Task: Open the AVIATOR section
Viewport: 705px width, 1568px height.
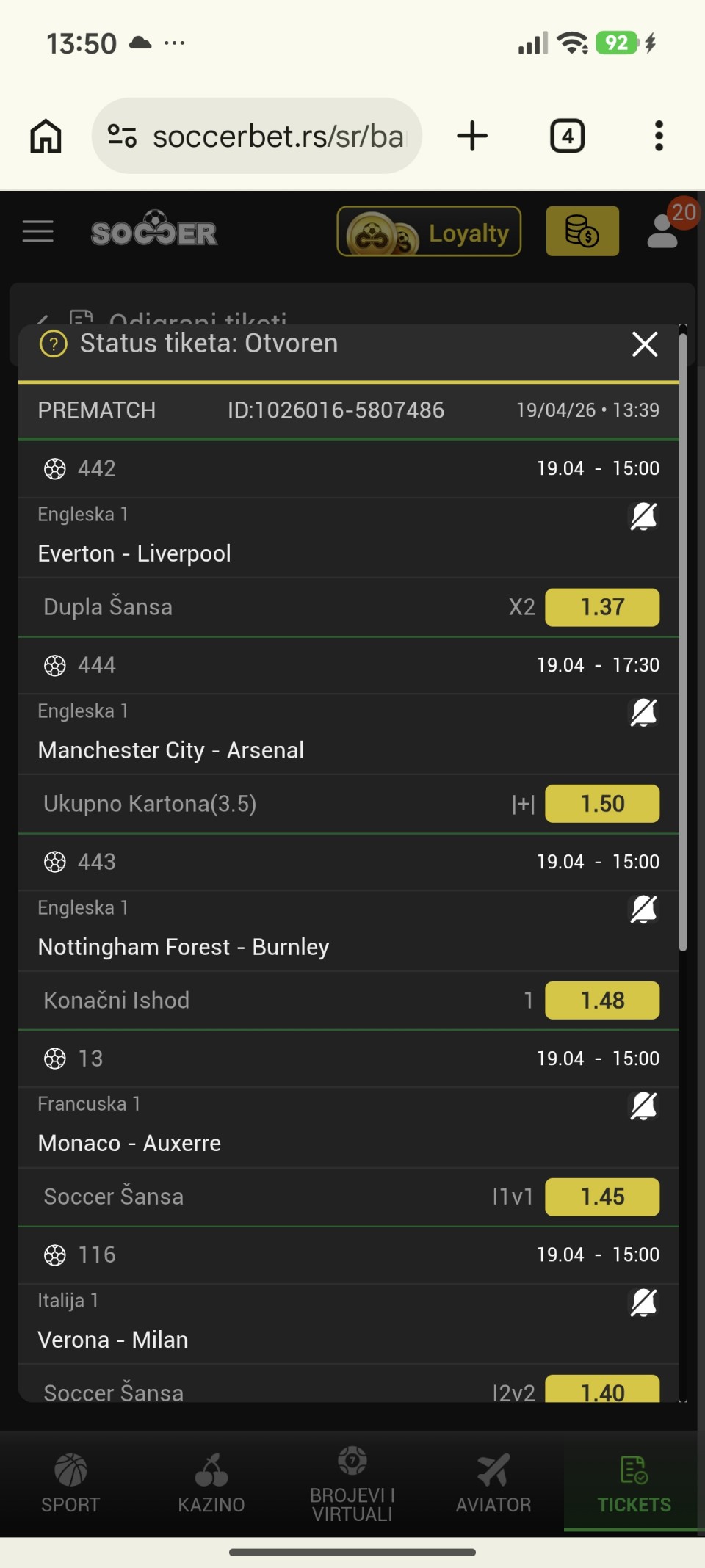Action: pos(493,1483)
